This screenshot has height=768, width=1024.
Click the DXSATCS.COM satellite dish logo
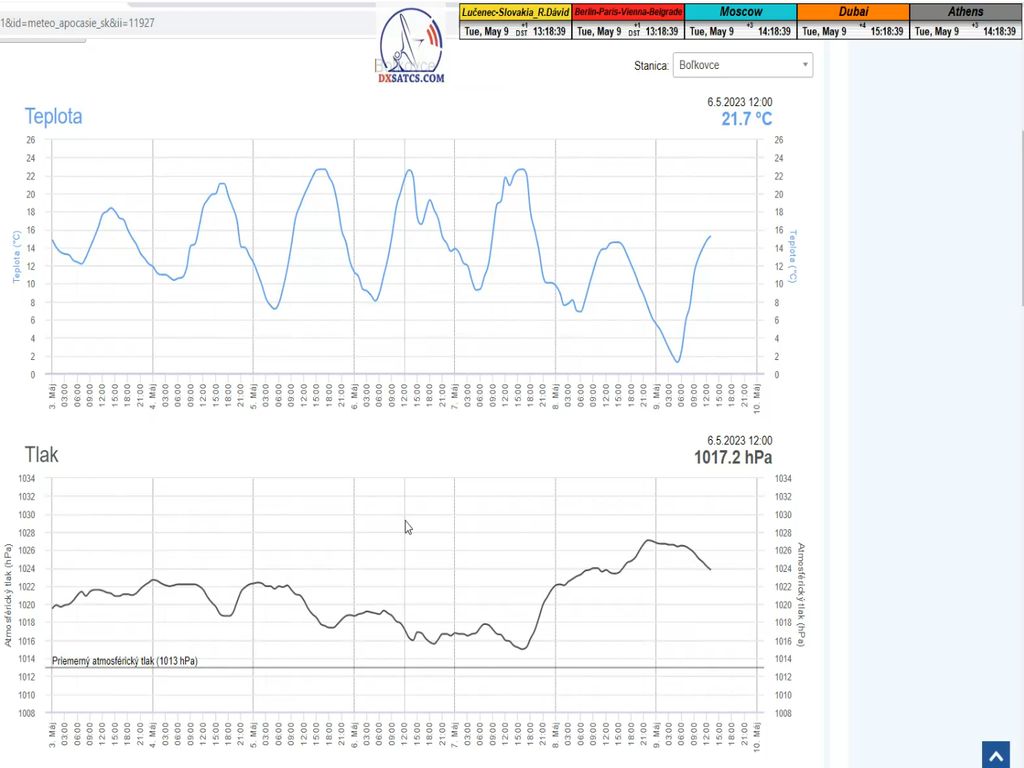pos(411,45)
